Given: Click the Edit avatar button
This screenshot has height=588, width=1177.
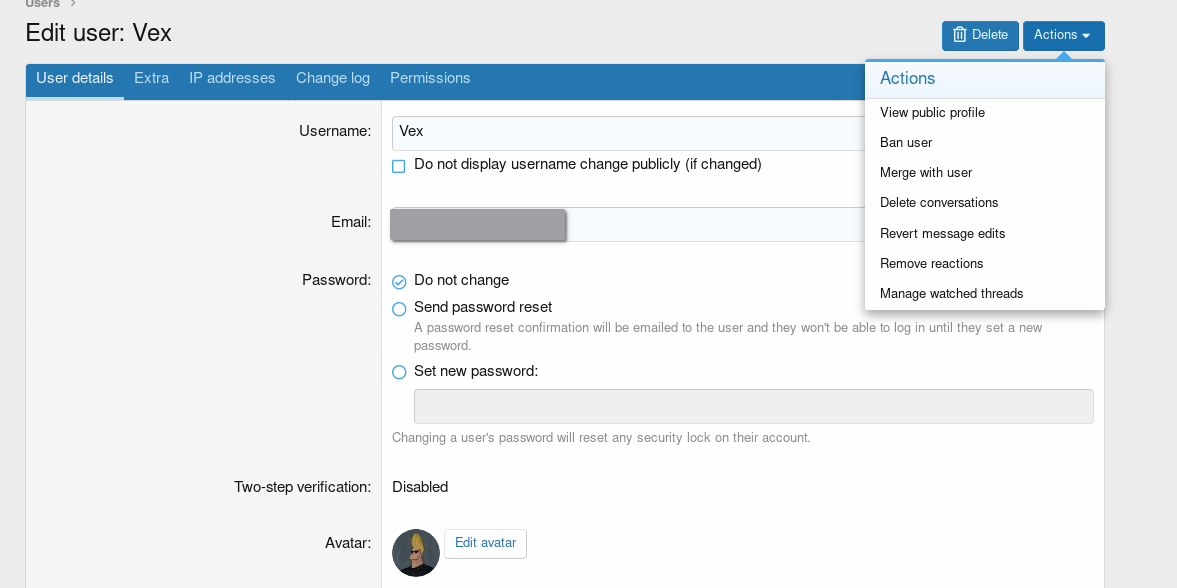Looking at the screenshot, I should (x=485, y=543).
